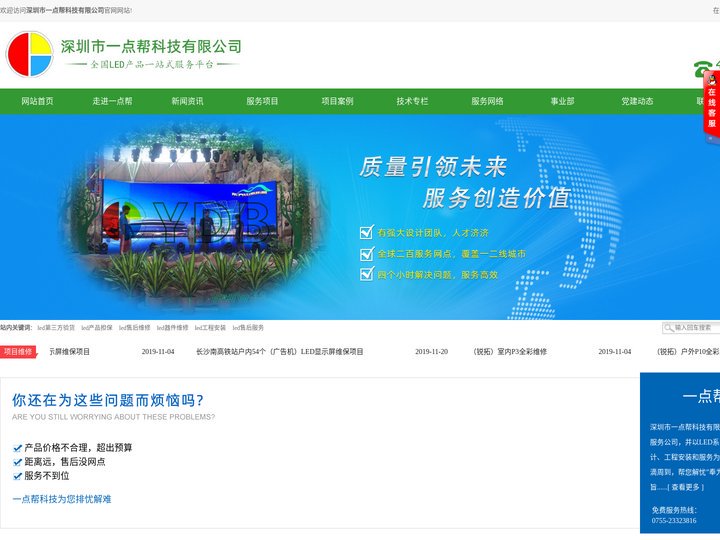Open （锐拓）室内P3全彩维修 ticker item
720x540 pixels.
[x=510, y=352]
